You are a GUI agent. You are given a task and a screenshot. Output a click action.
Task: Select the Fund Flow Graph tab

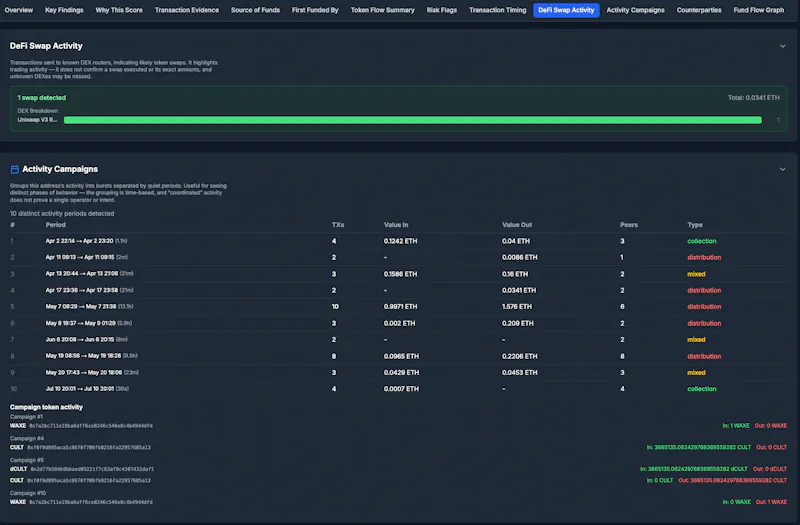point(759,10)
